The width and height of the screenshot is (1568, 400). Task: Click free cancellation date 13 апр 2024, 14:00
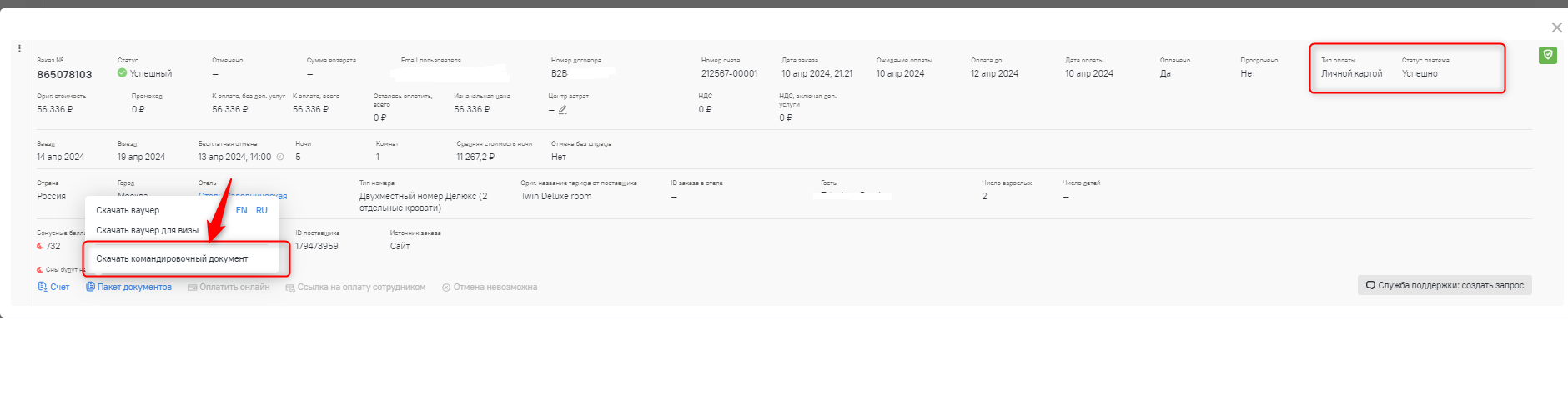(234, 157)
